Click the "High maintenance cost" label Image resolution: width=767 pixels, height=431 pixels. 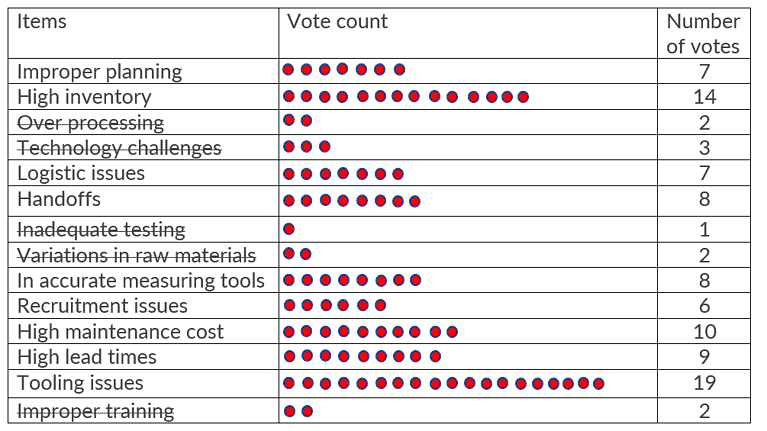coord(121,331)
